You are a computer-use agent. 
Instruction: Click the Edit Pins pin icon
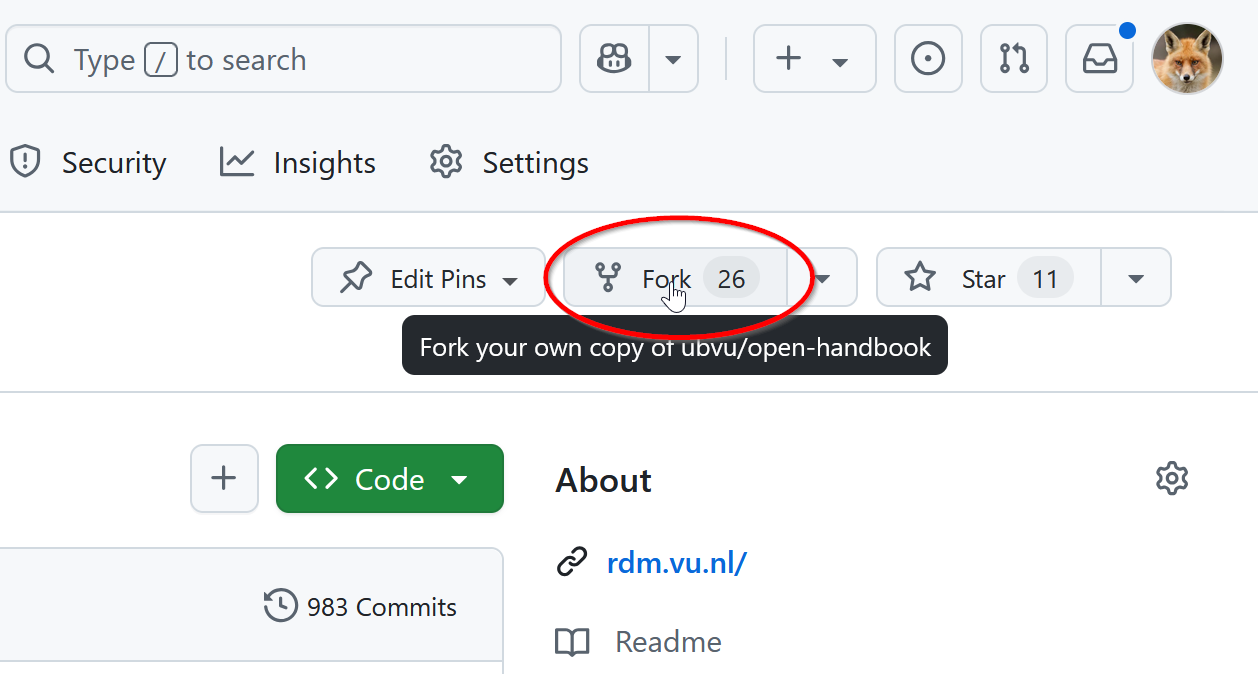pyautogui.click(x=357, y=277)
